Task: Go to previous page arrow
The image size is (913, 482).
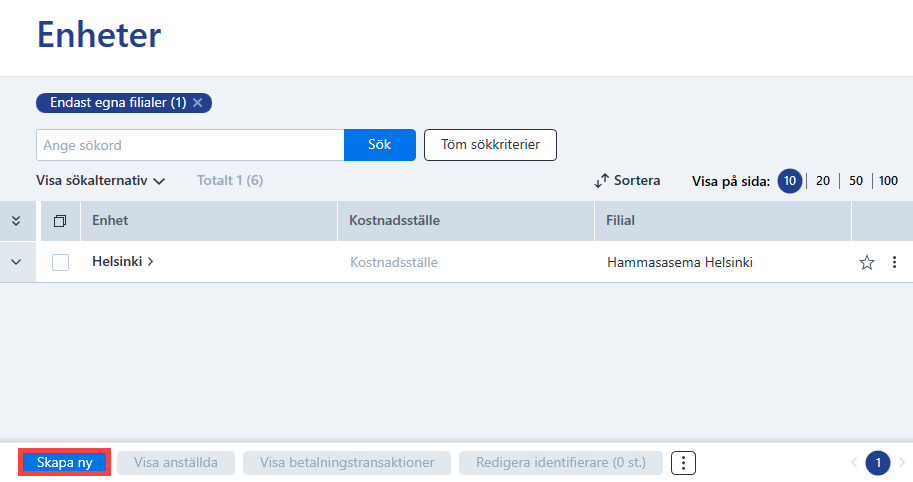Action: [x=854, y=463]
